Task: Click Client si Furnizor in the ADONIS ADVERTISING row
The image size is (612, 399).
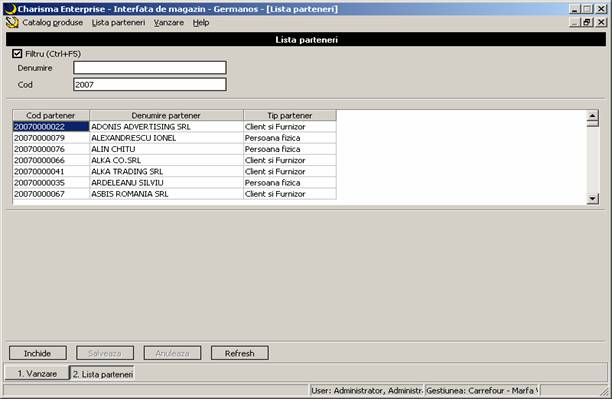Action: point(290,126)
